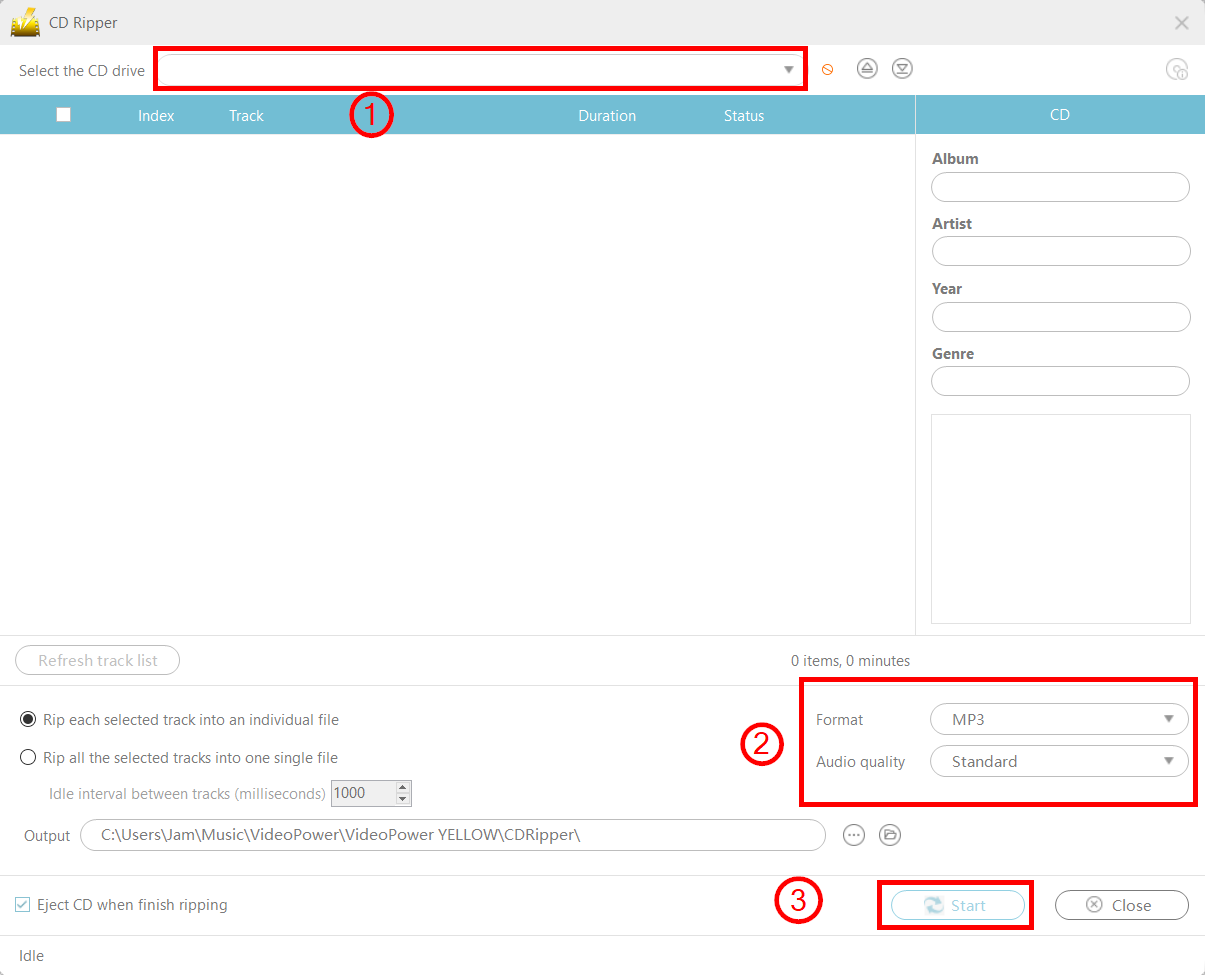Image resolution: width=1205 pixels, height=975 pixels.
Task: Click the orange no-disc status icon
Action: click(x=827, y=70)
